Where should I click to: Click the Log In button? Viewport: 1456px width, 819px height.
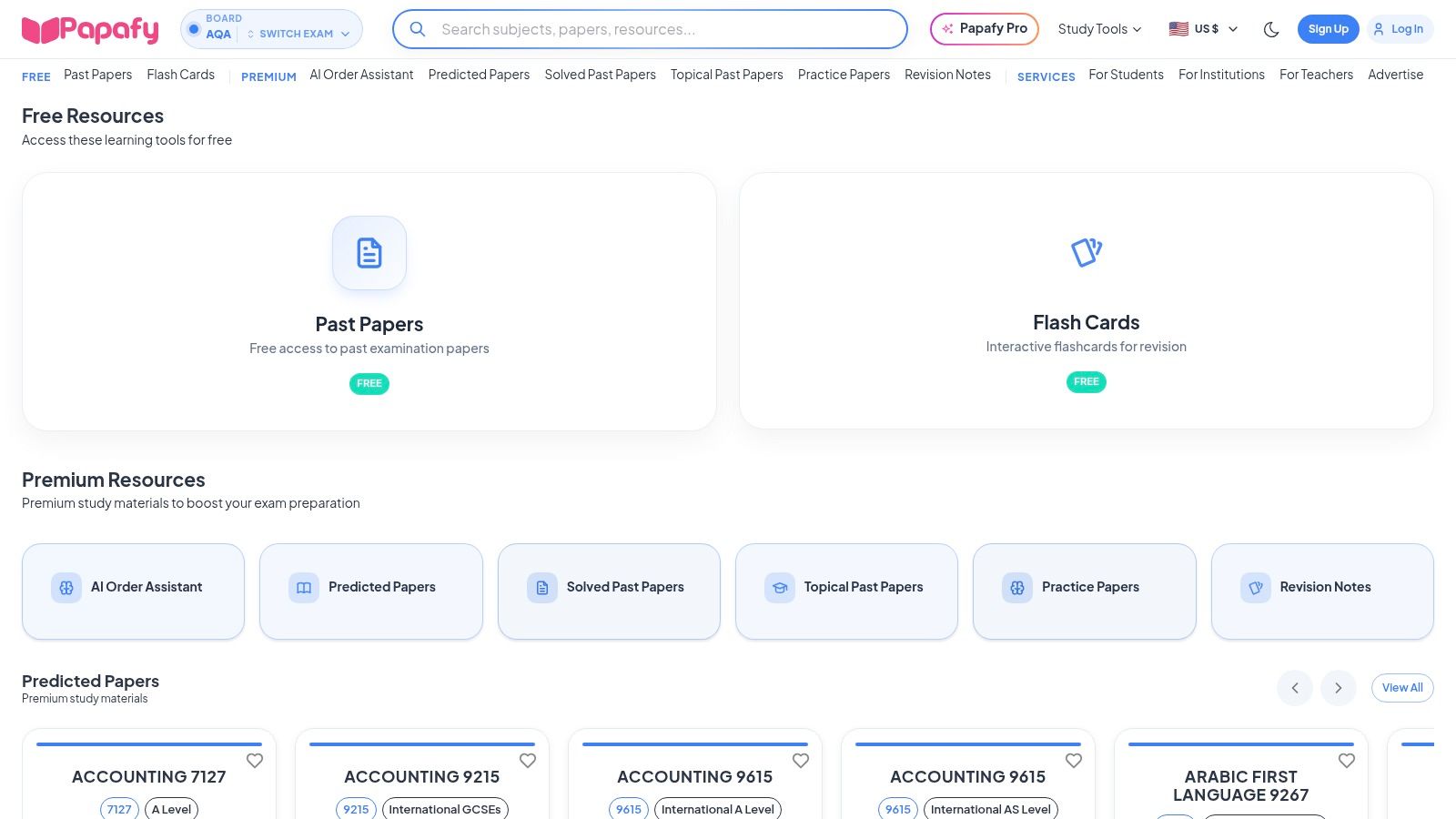click(x=1400, y=29)
